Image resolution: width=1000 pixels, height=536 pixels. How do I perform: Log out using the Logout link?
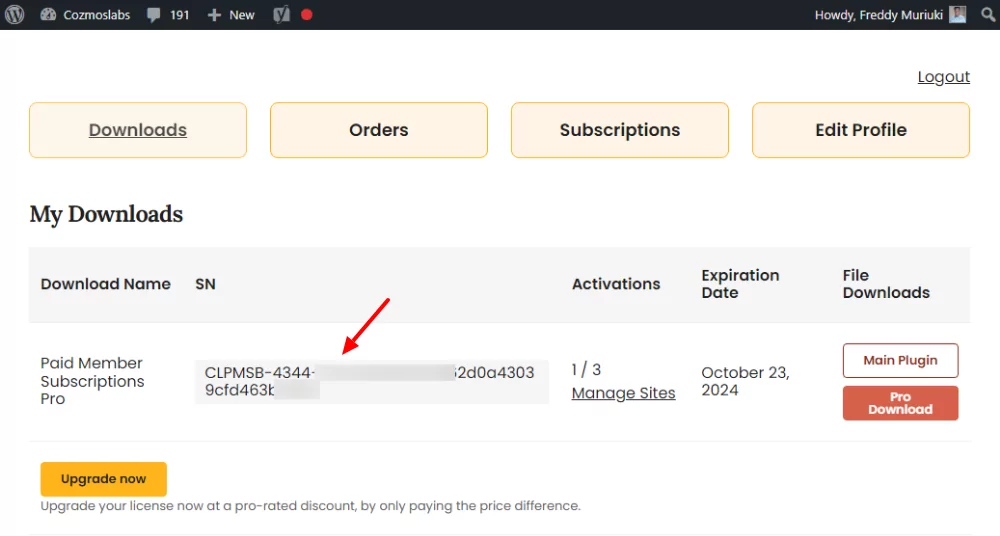pyautogui.click(x=943, y=77)
